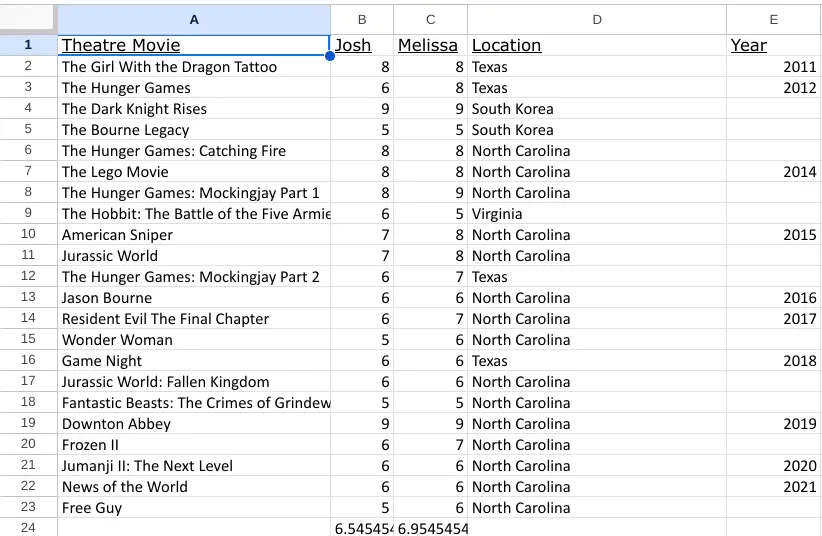This screenshot has height=536, width=822.
Task: Click Melissa's rating 5 for The Hobbit
Action: click(x=430, y=213)
